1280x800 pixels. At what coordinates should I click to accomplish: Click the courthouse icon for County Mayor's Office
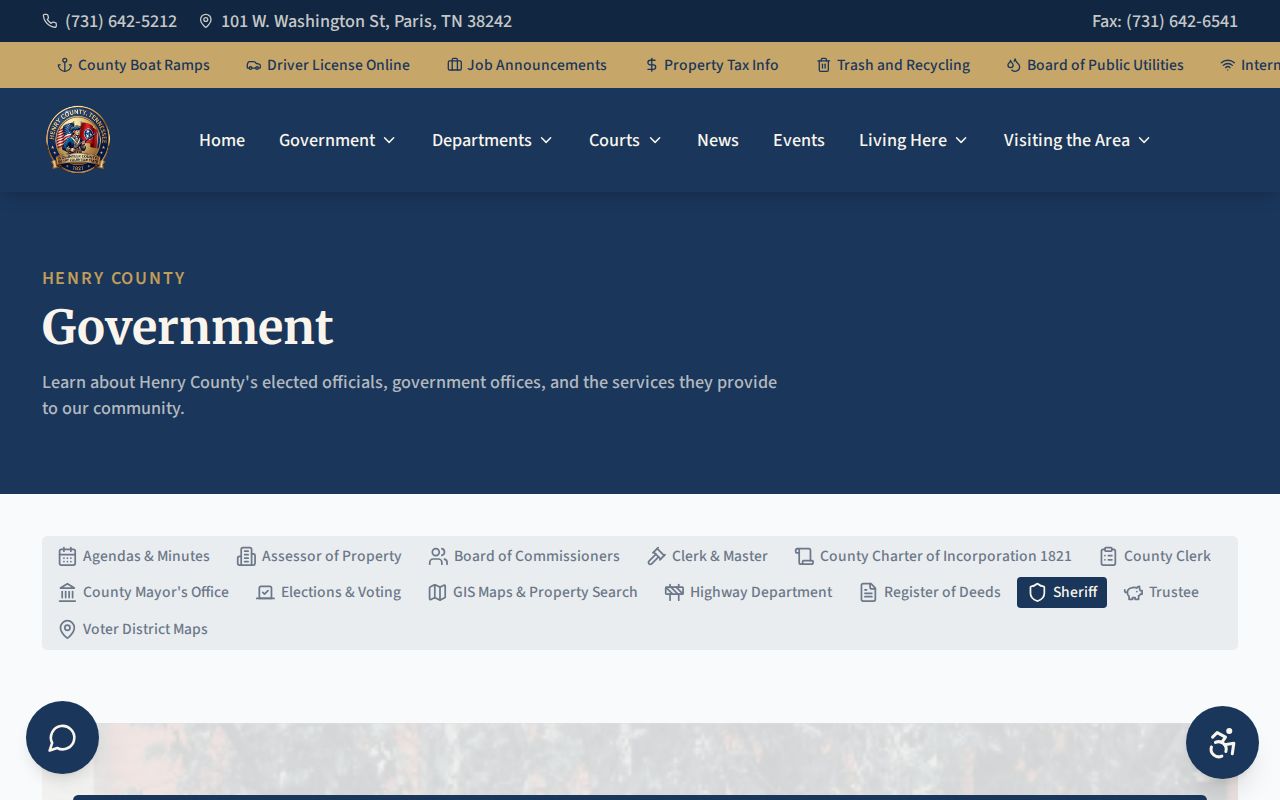coord(67,592)
